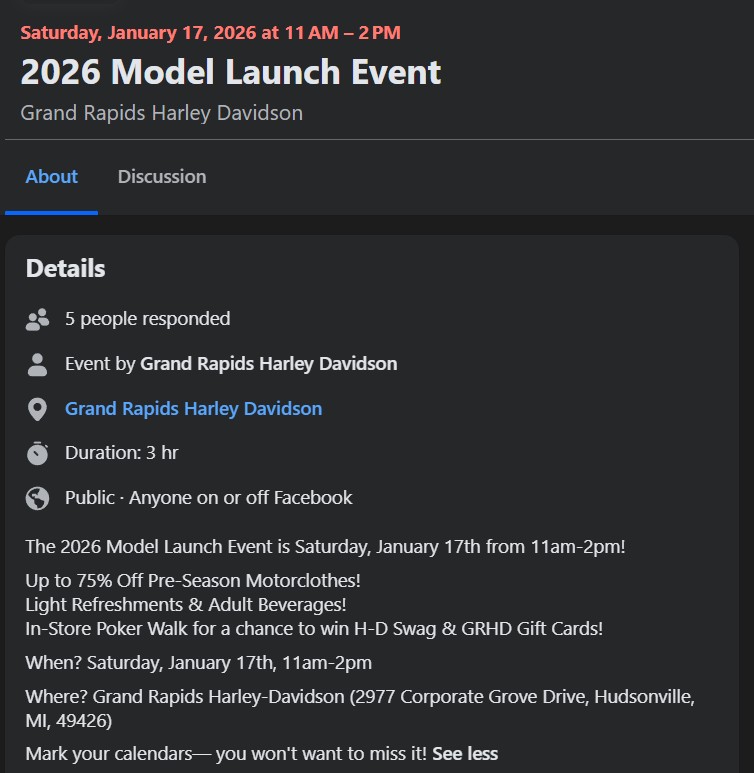Image resolution: width=754 pixels, height=773 pixels.
Task: Click the Details section heading
Action: 65,268
